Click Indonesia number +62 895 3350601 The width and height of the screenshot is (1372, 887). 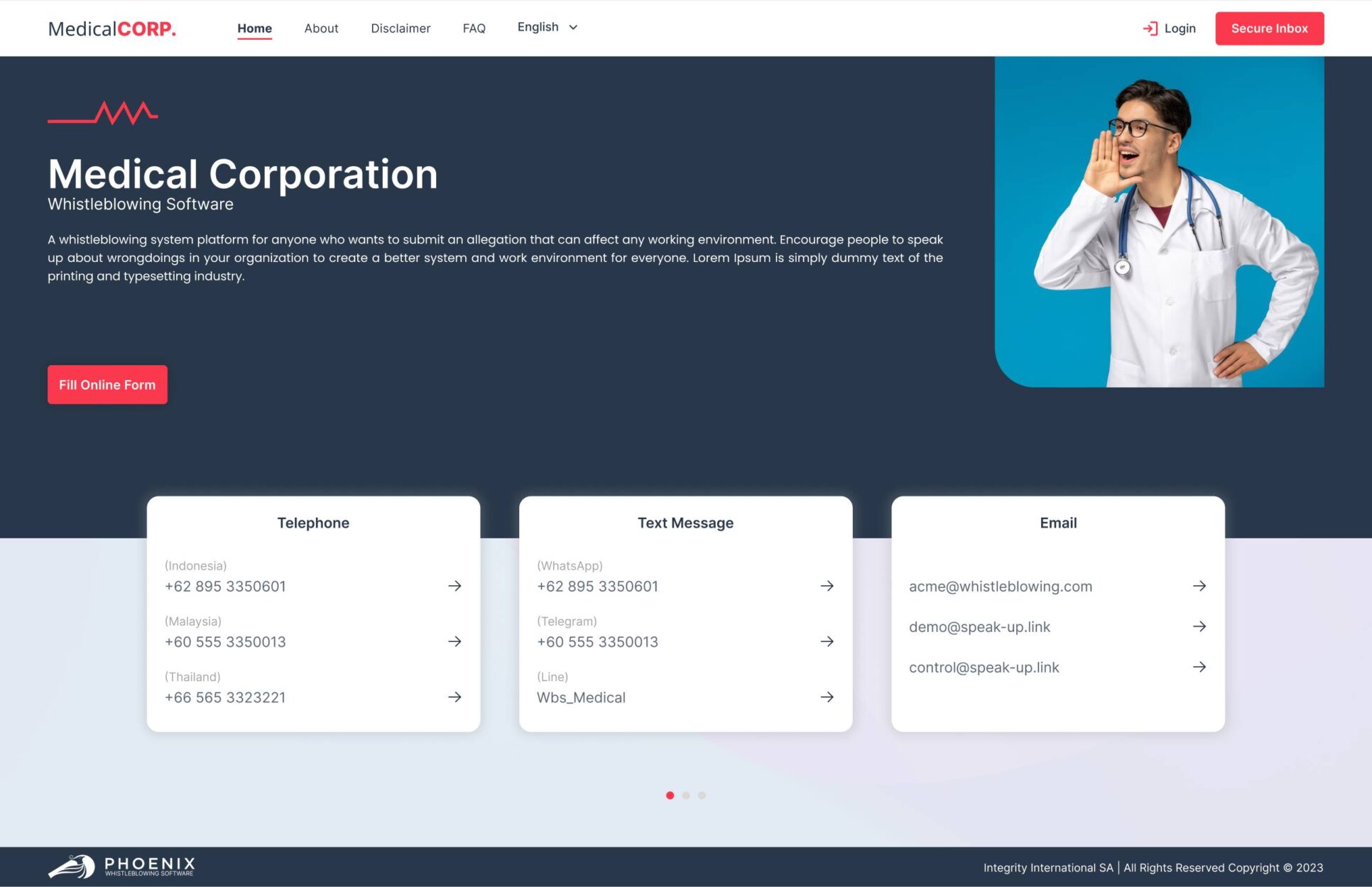point(225,587)
